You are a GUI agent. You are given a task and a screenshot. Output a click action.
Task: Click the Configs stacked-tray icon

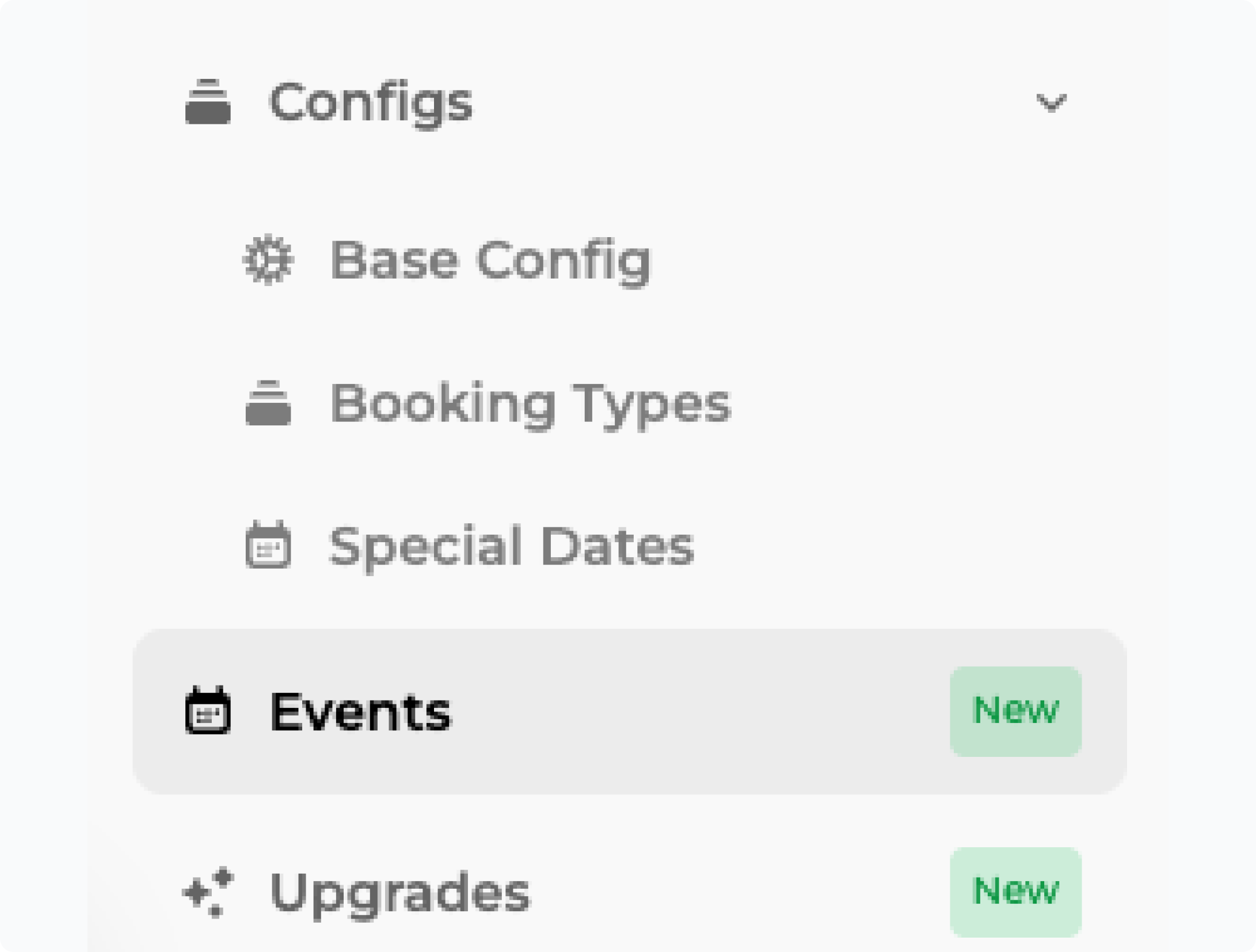click(208, 102)
